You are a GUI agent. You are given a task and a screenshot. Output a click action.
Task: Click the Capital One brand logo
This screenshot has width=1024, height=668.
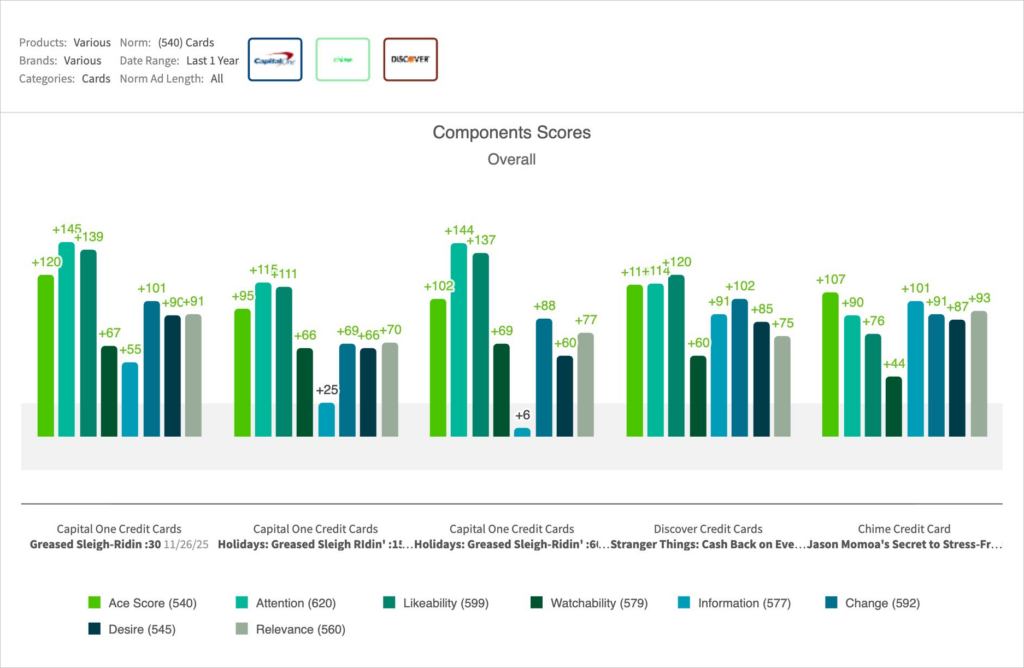click(x=274, y=60)
